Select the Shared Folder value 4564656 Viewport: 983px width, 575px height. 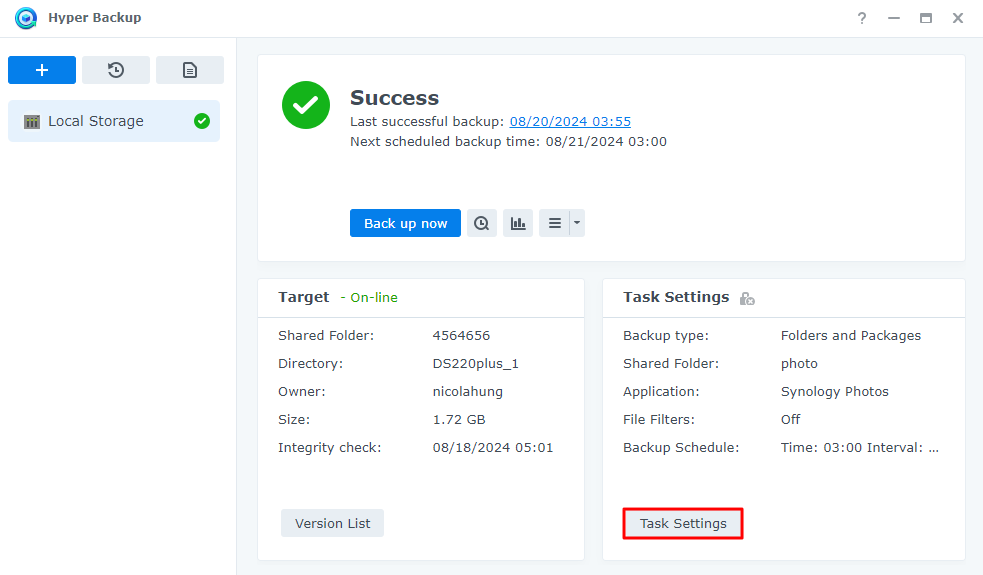(x=461, y=335)
